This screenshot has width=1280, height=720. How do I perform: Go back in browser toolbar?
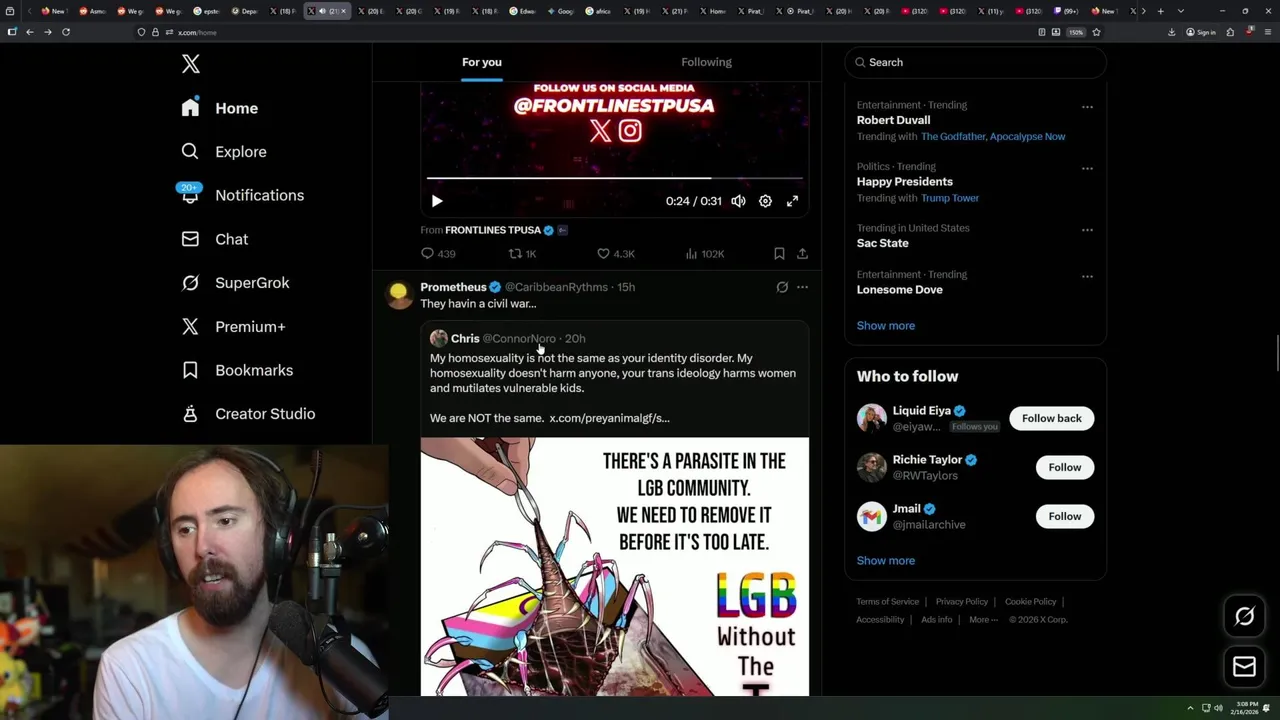tap(29, 32)
